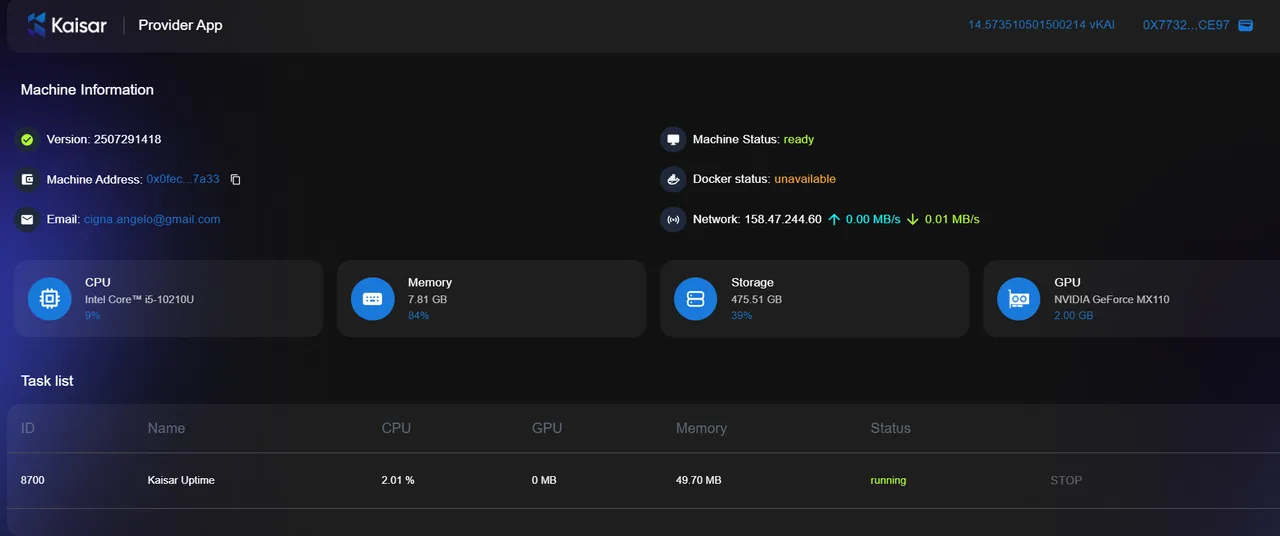Click the Kaisar brand name
Screen dimensions: 1280x536
click(x=78, y=25)
